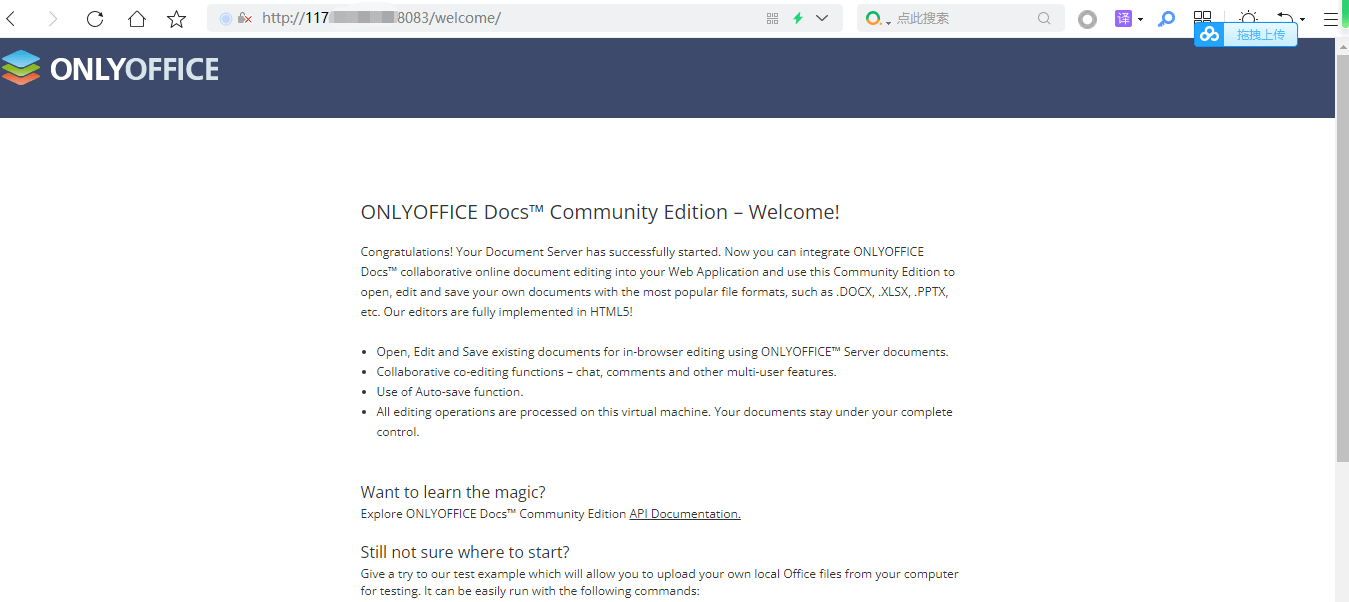The image size is (1349, 602).
Task: Click the "Congratulations! Your Document Server" paragraph
Action: point(658,282)
